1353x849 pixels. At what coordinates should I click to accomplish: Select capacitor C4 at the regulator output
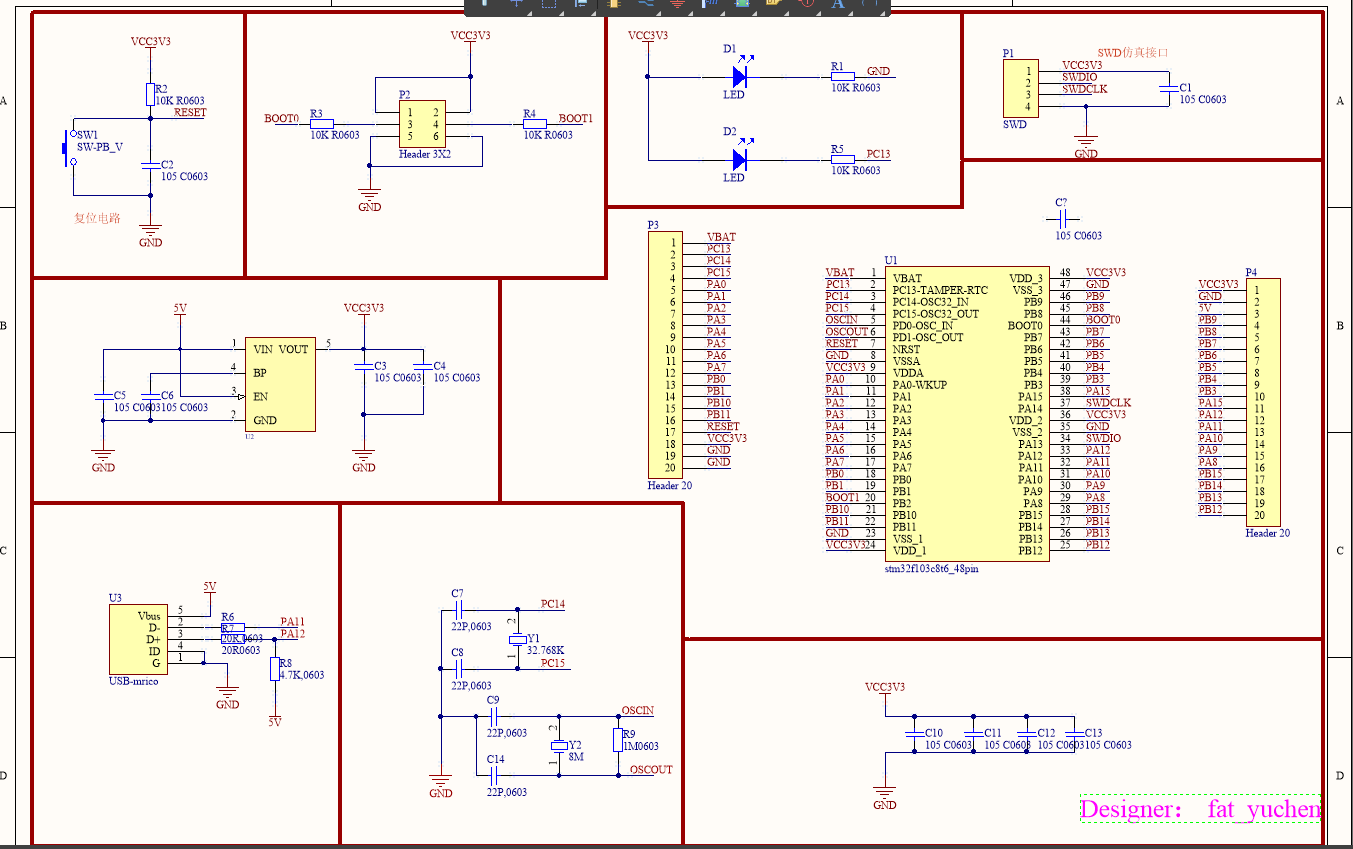point(422,366)
